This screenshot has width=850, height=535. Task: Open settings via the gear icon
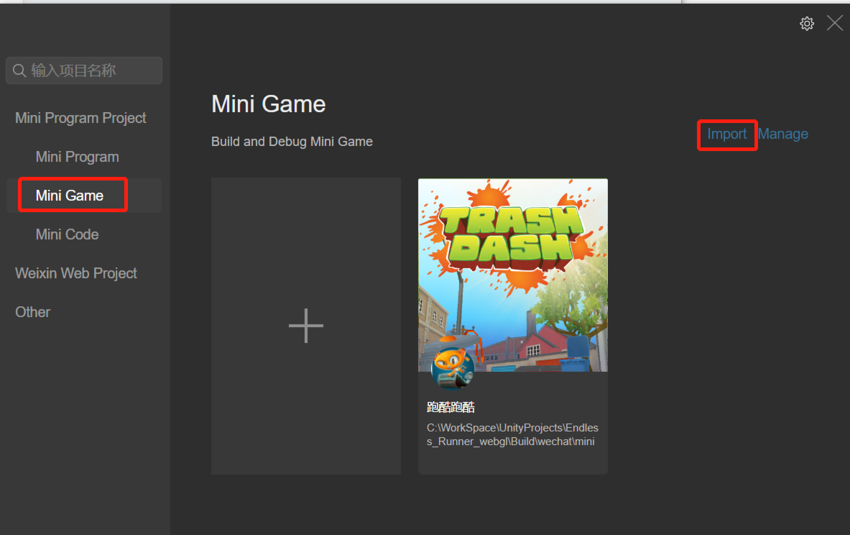806,23
